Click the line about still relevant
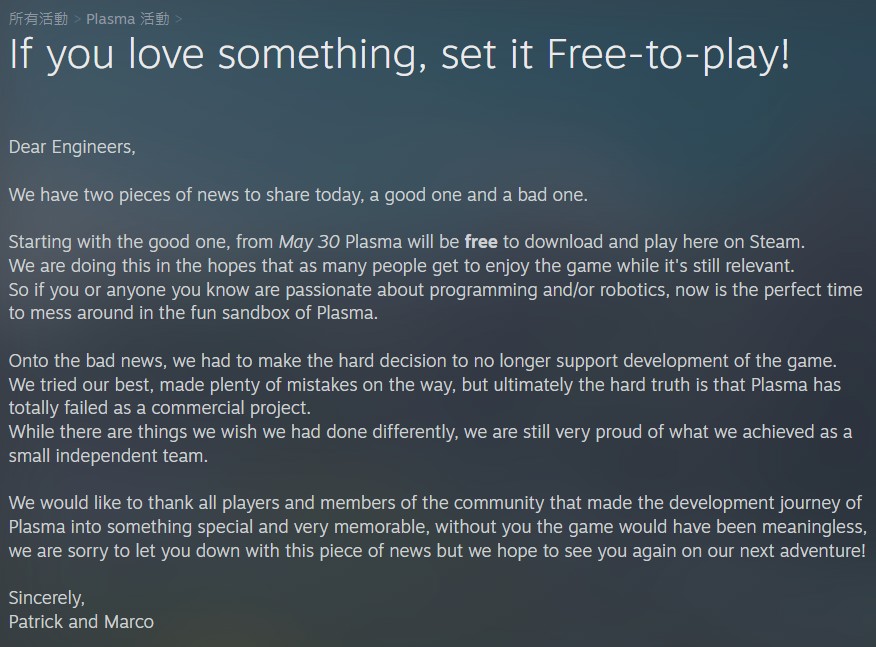This screenshot has width=876, height=647. 401,266
